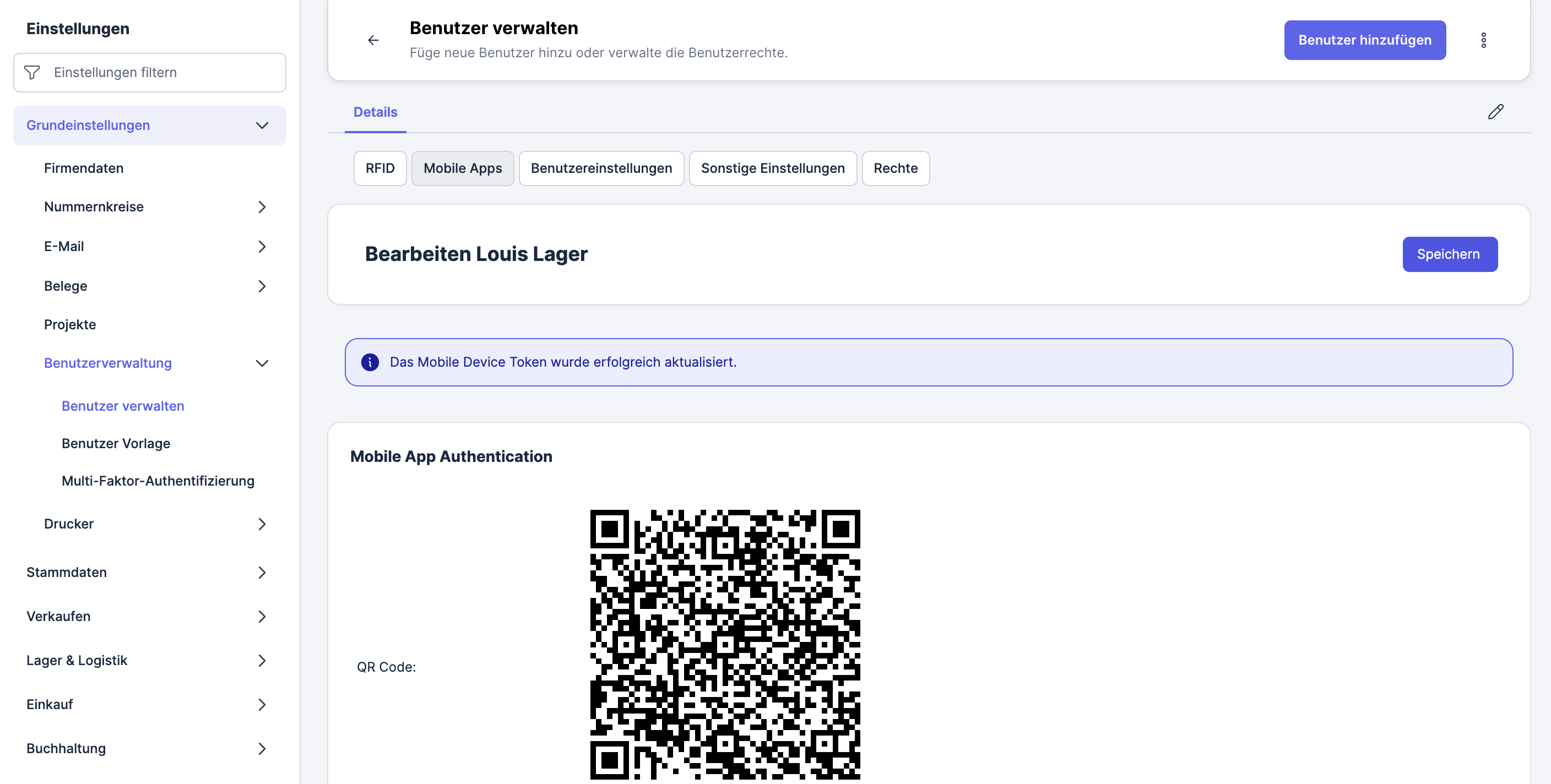
Task: Collapse the Grundeinstellungen section
Action: click(262, 126)
